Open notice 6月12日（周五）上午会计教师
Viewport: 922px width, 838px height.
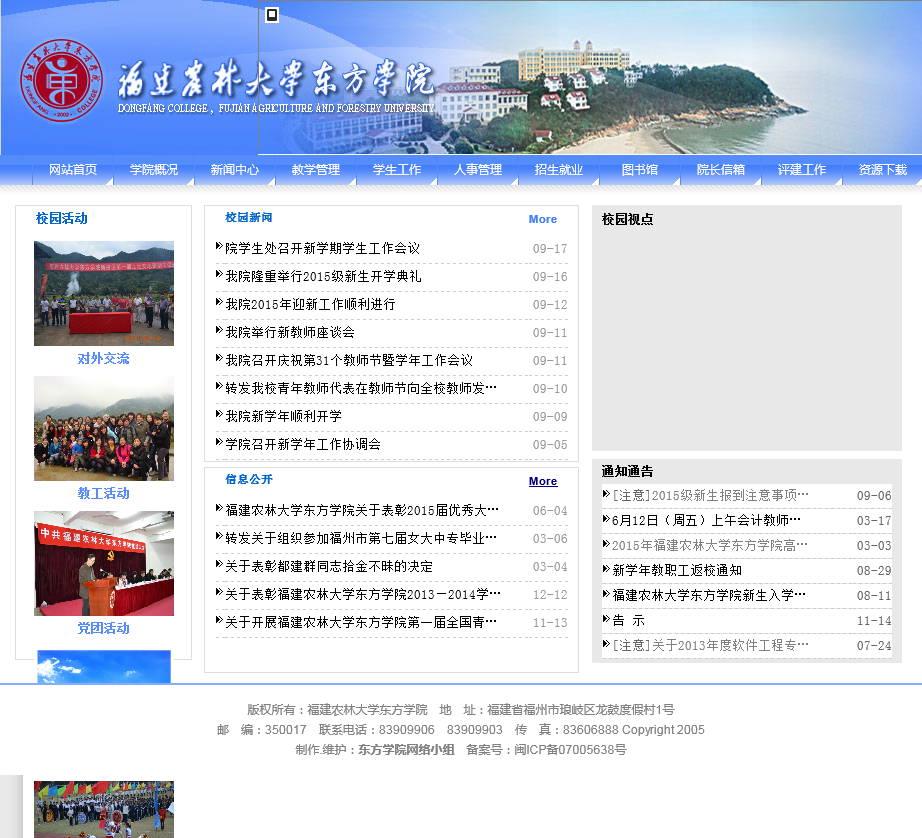(x=706, y=520)
